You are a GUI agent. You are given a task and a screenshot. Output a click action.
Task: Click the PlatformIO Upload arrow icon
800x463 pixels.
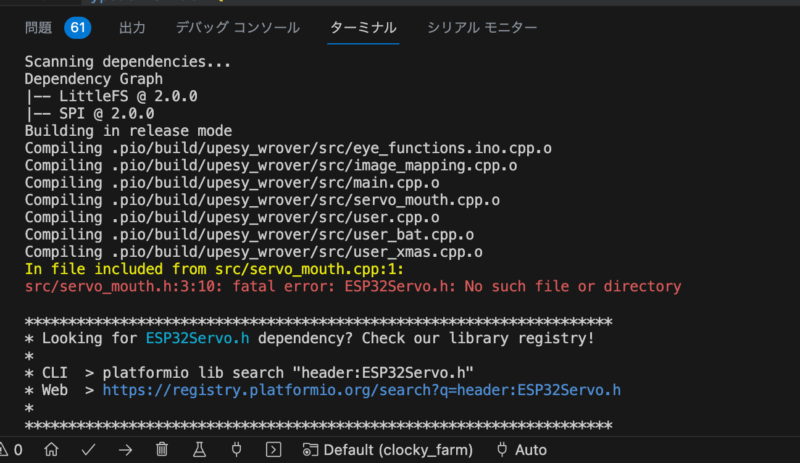(125, 450)
